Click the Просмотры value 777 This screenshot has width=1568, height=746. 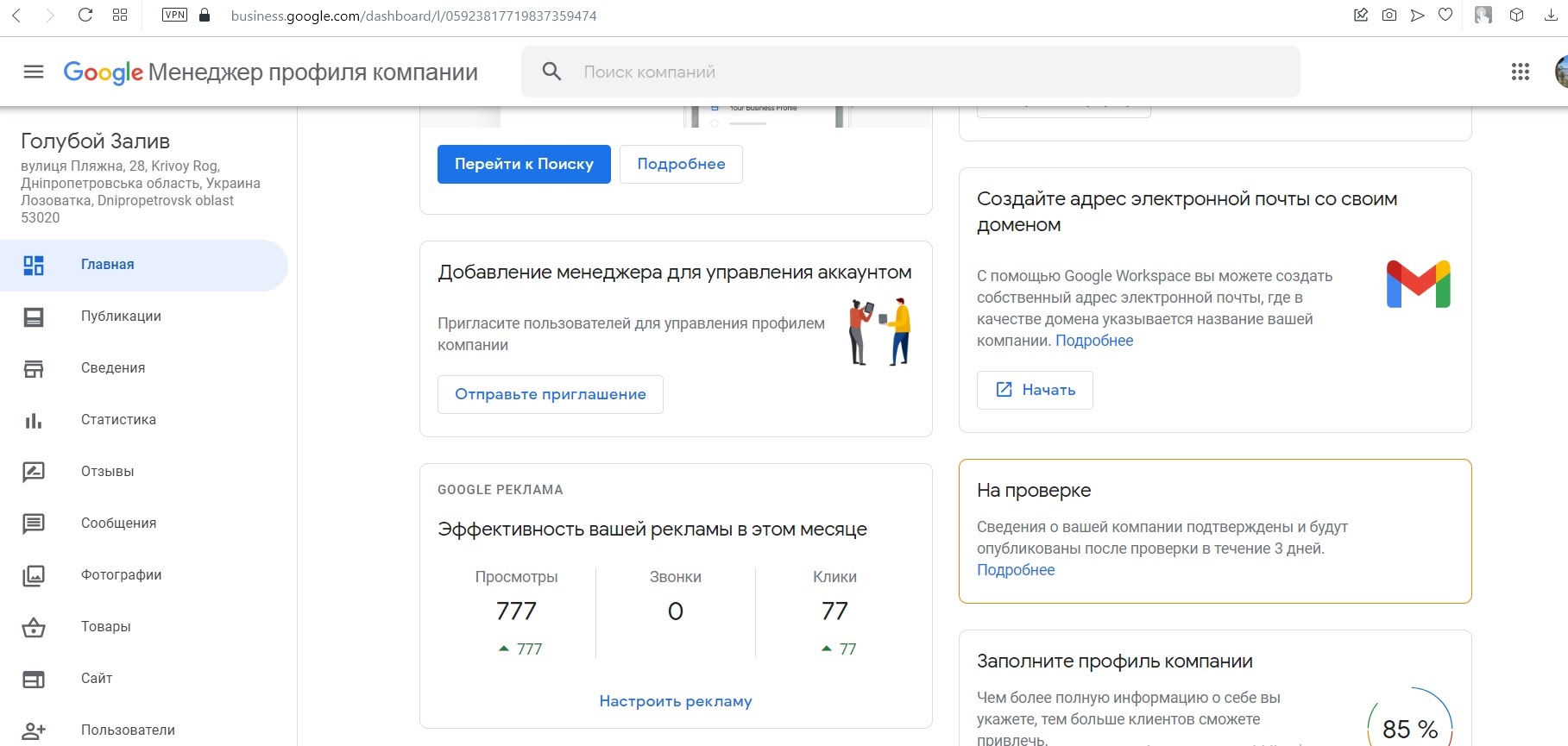coord(516,611)
